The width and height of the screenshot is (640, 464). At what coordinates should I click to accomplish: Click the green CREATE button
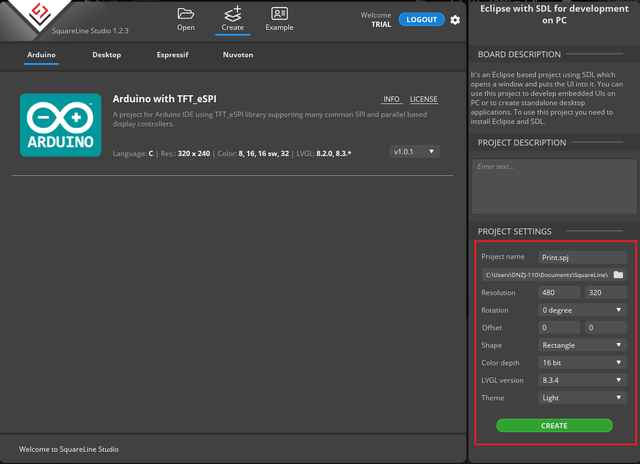tap(554, 426)
